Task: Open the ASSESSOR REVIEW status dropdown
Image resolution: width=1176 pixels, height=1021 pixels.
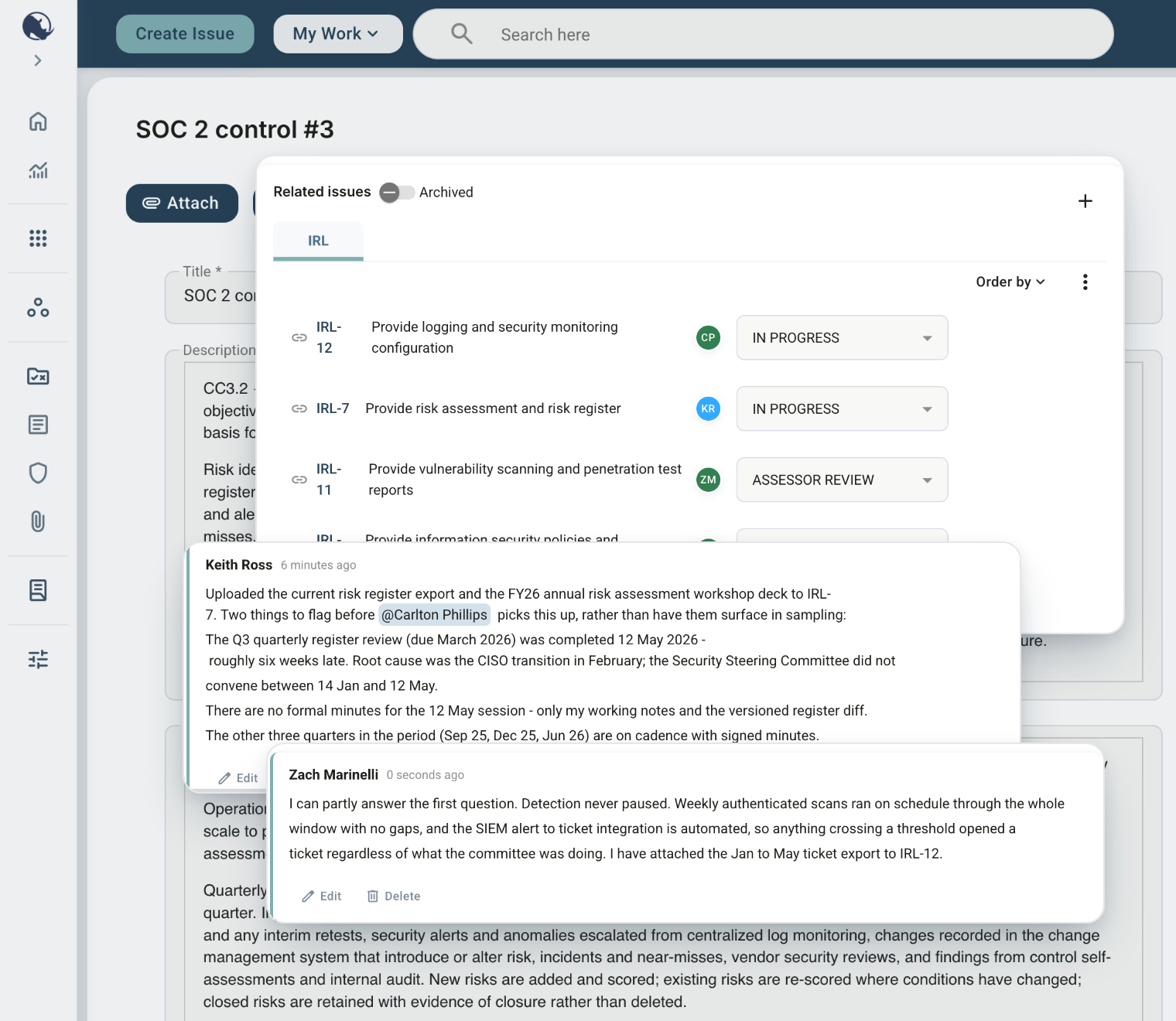Action: (842, 480)
